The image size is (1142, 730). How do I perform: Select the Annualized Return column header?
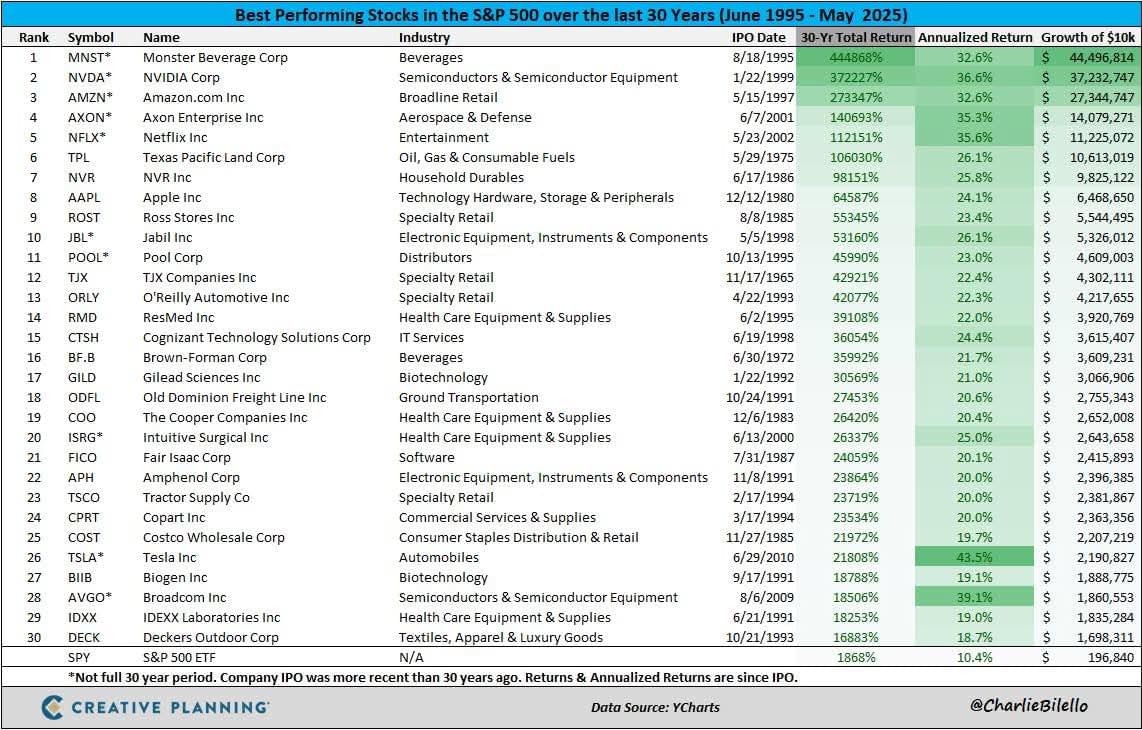click(975, 37)
